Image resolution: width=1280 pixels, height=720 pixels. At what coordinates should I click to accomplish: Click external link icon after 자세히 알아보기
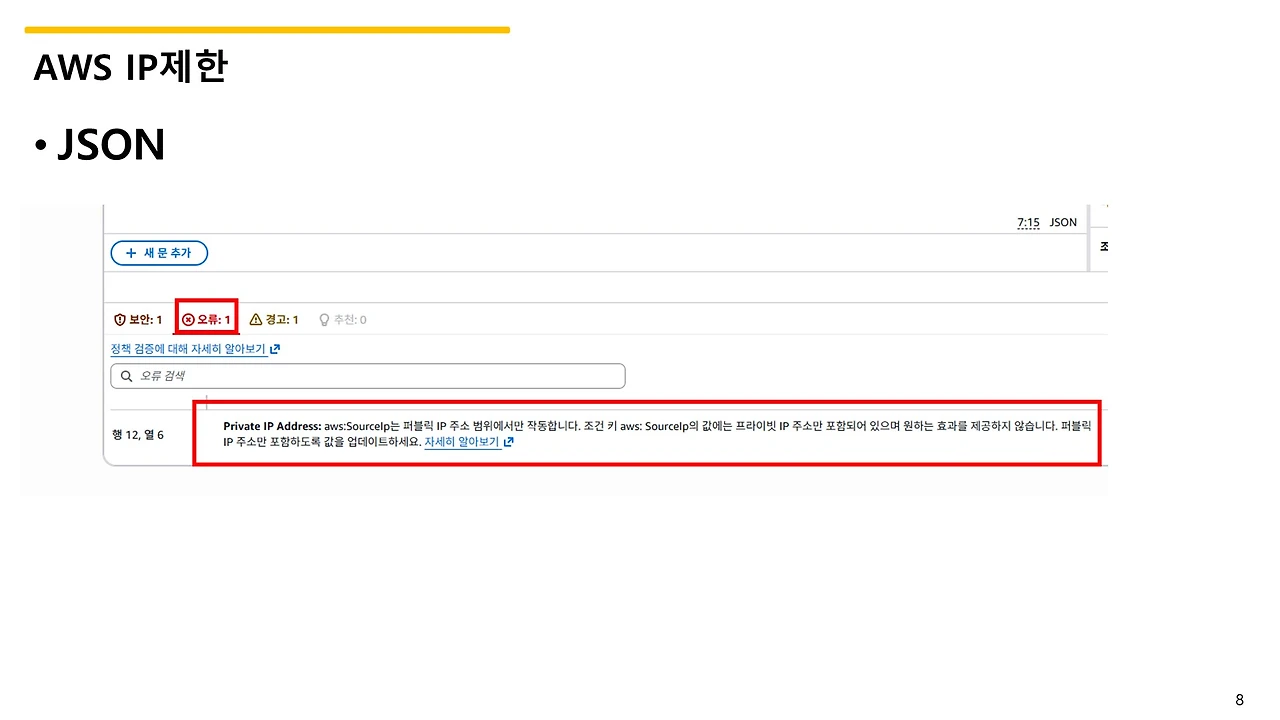[x=509, y=441]
